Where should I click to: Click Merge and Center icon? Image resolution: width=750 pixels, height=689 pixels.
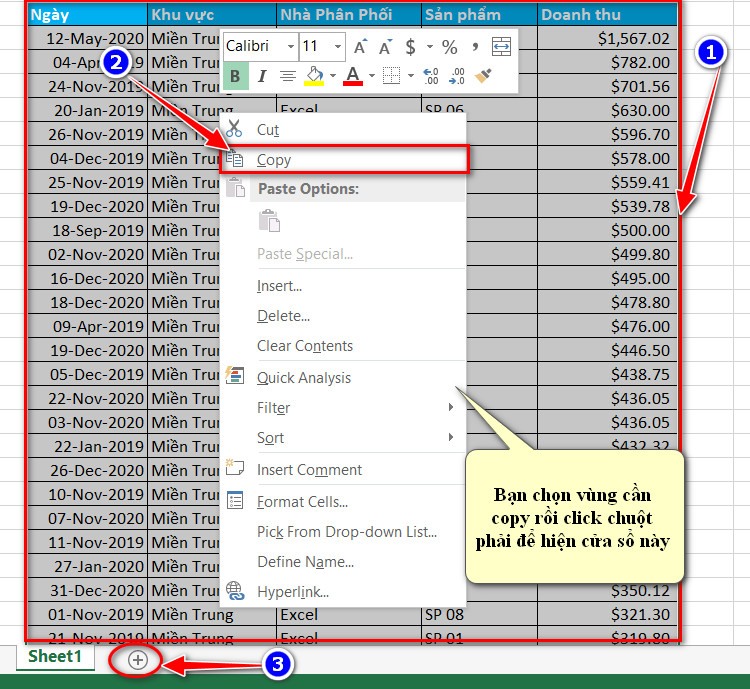tap(501, 46)
